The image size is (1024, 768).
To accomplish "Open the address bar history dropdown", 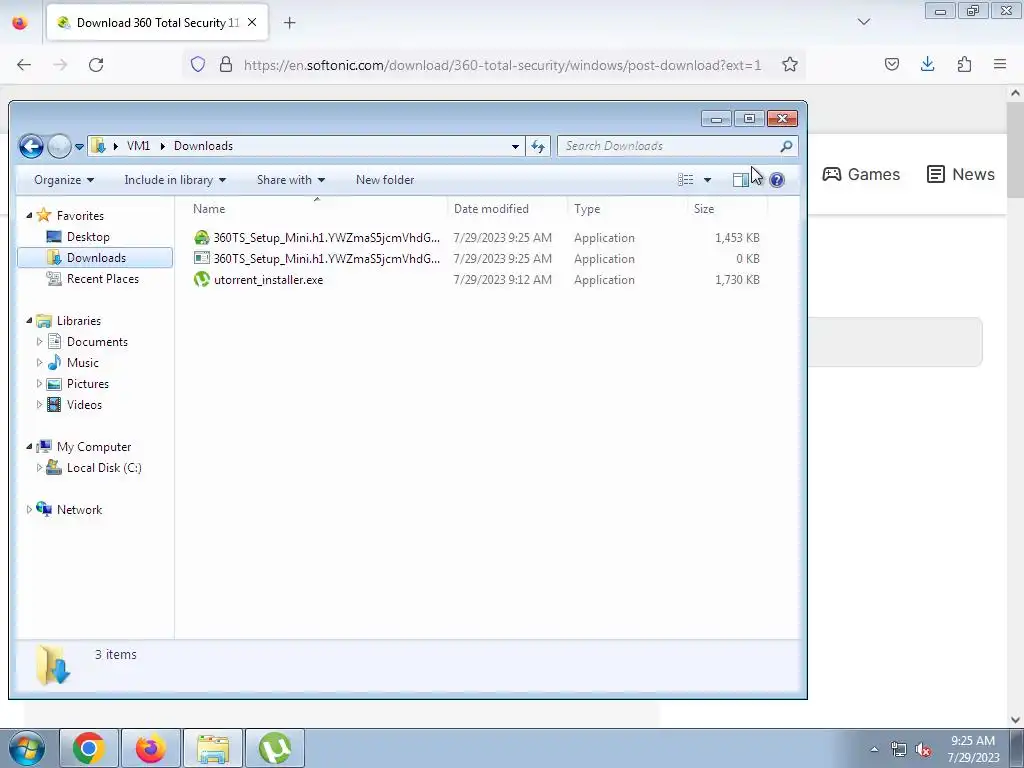I will 515,146.
